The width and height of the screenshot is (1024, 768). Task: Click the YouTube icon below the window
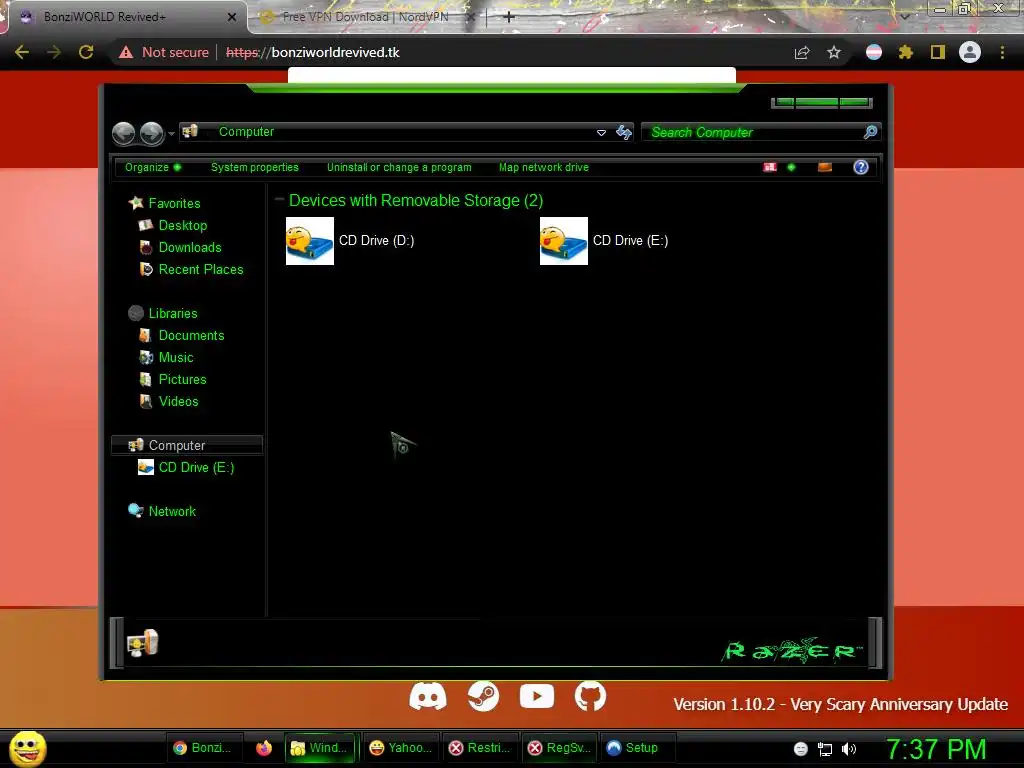(x=537, y=696)
